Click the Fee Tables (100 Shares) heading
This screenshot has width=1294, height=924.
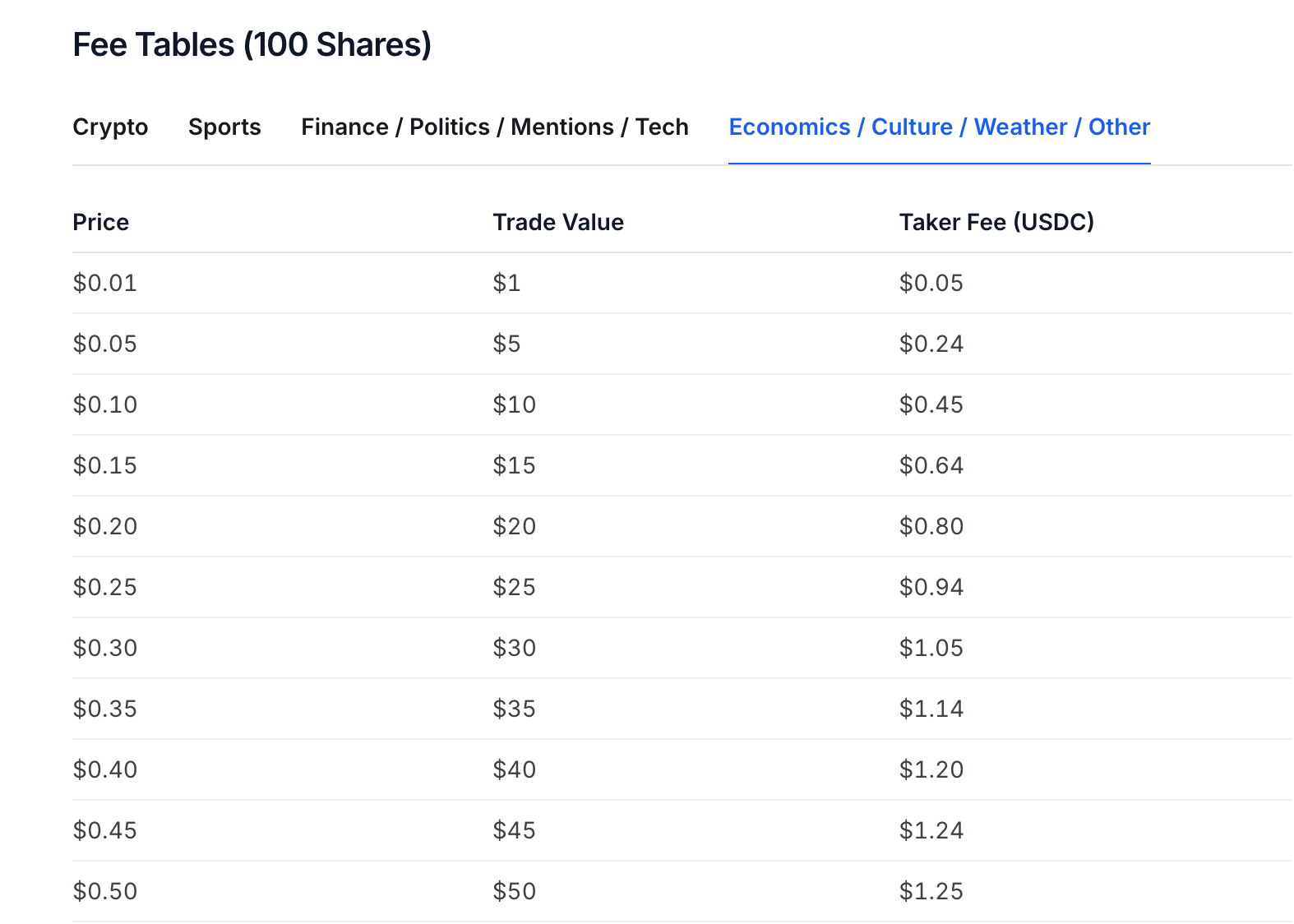coord(252,44)
